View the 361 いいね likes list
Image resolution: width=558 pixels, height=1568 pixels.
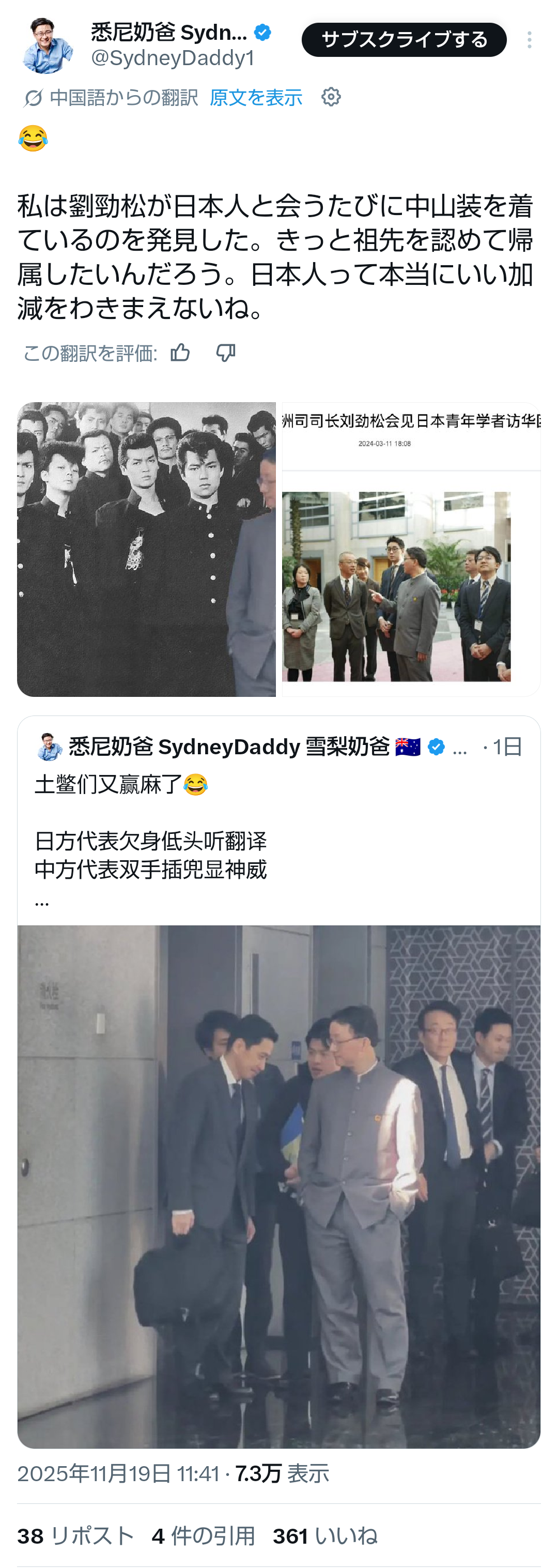(x=325, y=1536)
